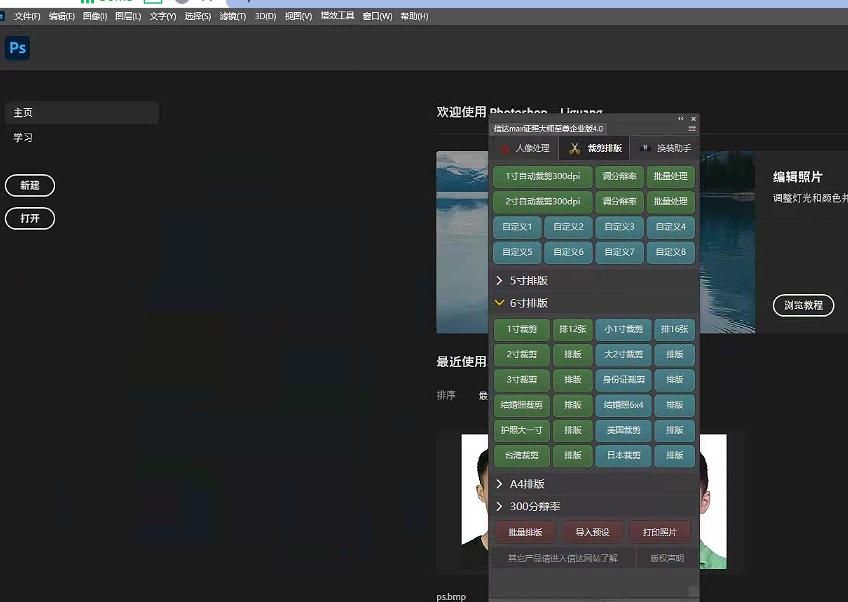
Task: Click the double-arrow collapse icon on plugin titlebar
Action: coord(679,118)
